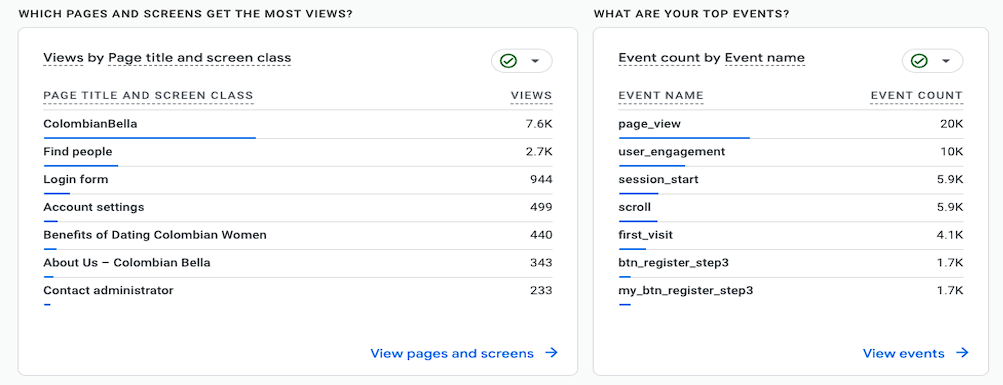
Task: Click arrow icon beside View events
Action: 962,353
